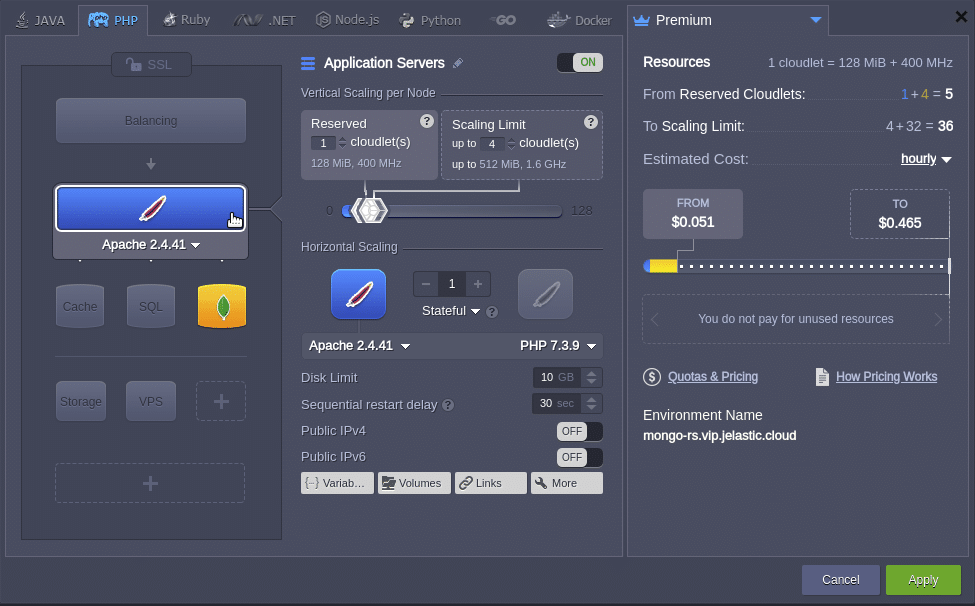Click the cloudlet scaling slider handle

(369, 211)
